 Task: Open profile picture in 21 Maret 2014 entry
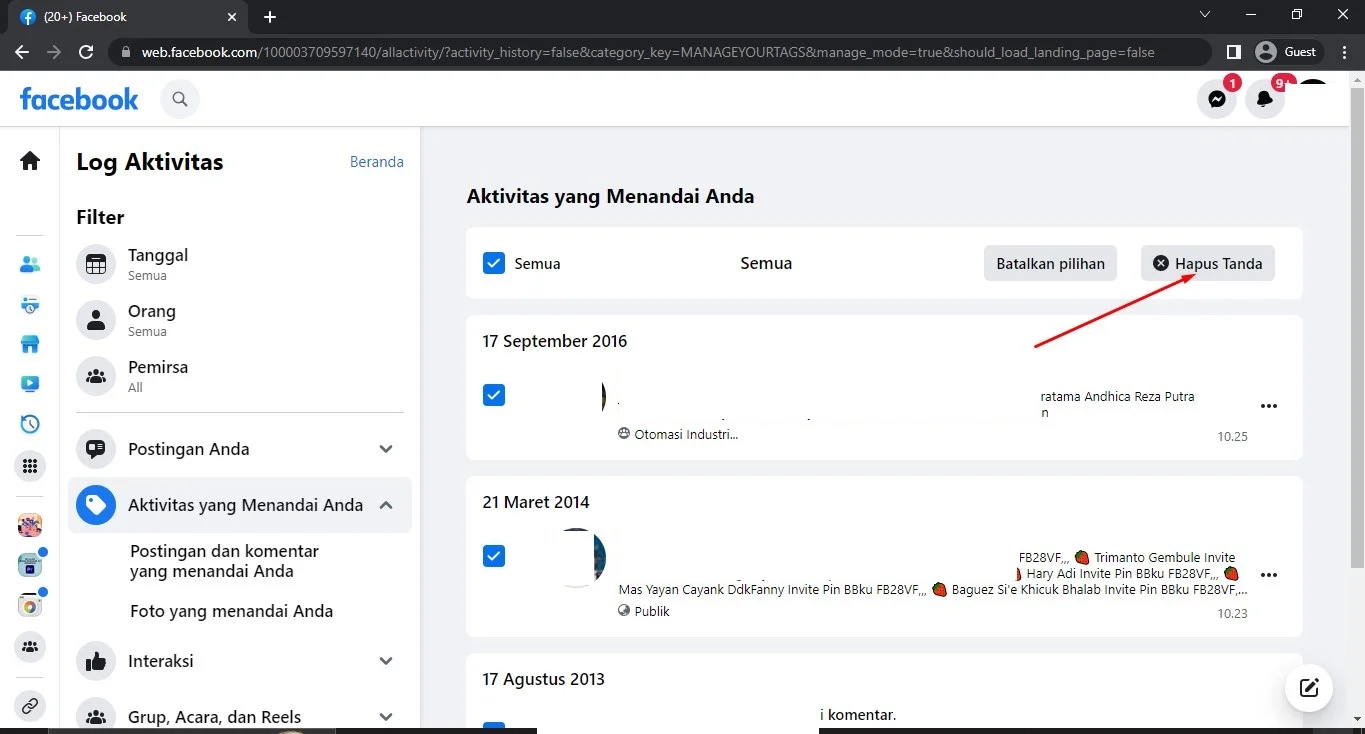point(576,557)
